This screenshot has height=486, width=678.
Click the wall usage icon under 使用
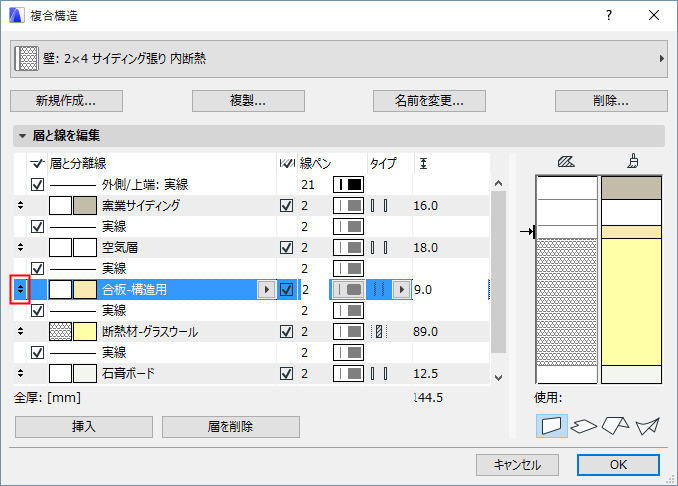(x=552, y=426)
